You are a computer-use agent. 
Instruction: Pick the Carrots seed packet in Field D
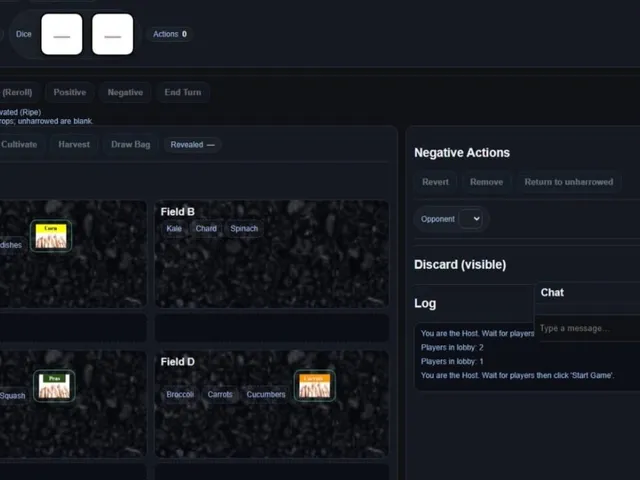coord(315,386)
